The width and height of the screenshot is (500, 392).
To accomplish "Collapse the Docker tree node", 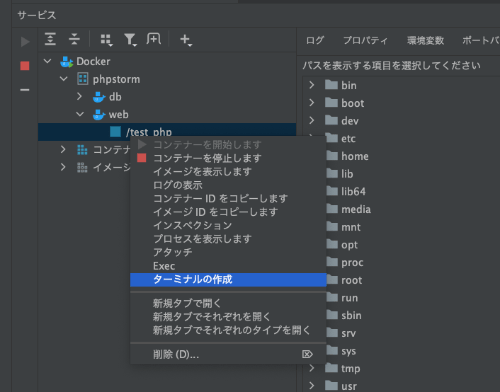I will pyautogui.click(x=48, y=61).
